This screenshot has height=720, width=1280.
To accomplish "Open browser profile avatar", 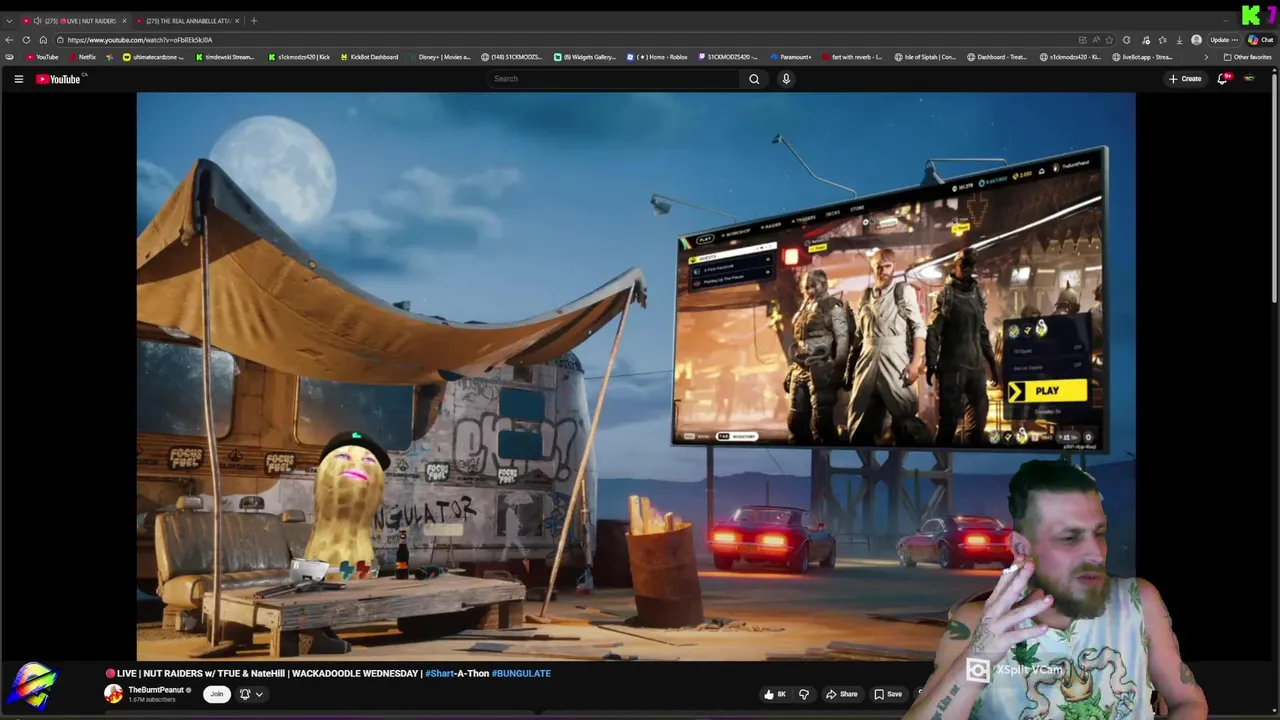I will click(x=1196, y=40).
